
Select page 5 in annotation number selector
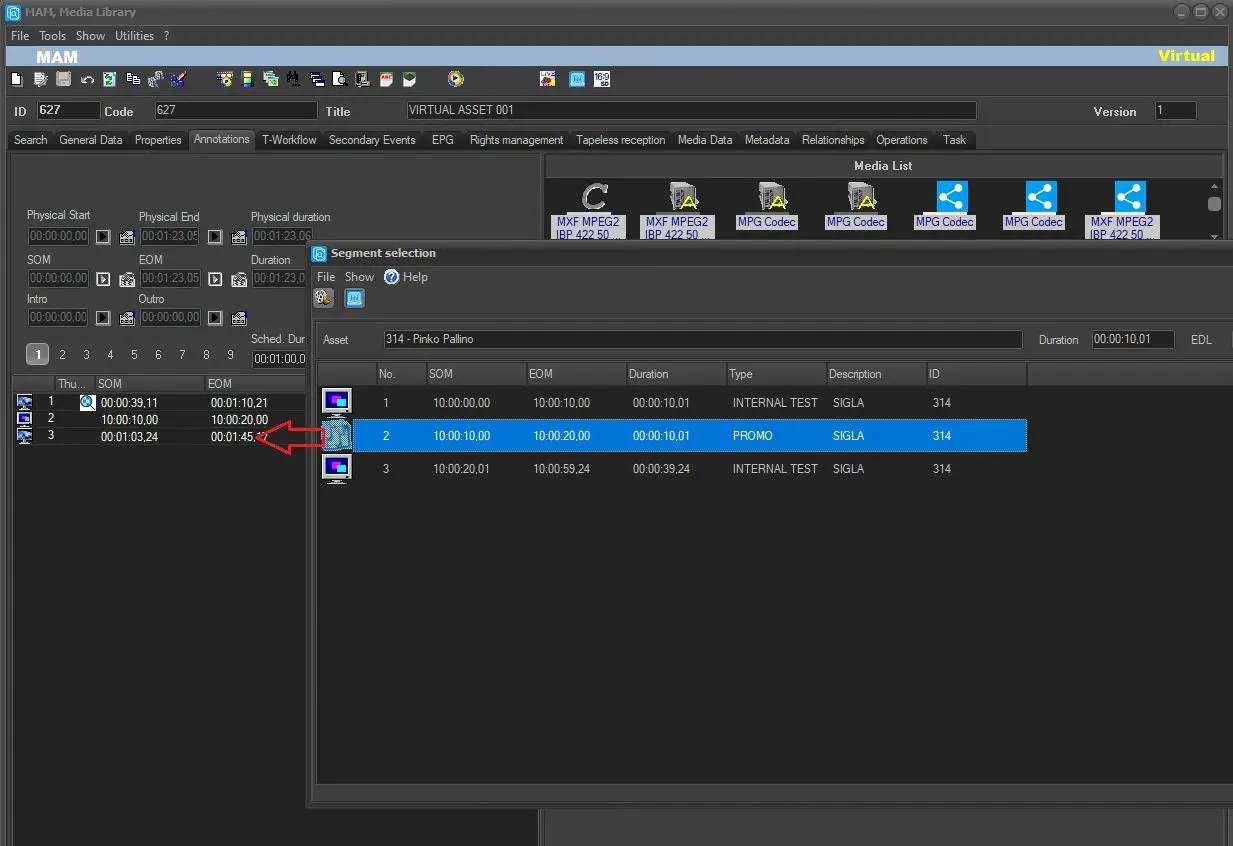click(x=134, y=354)
